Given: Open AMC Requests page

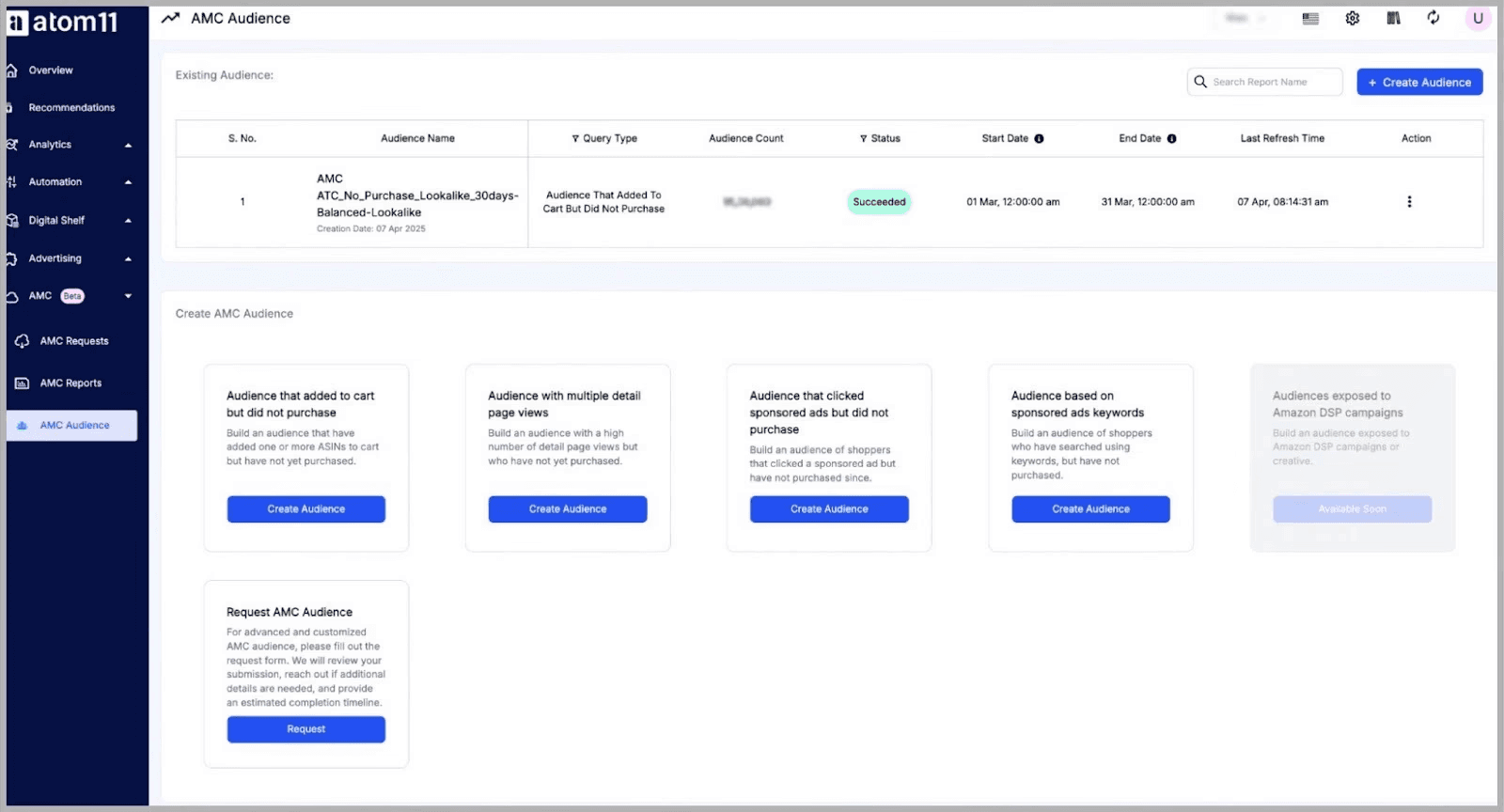Looking at the screenshot, I should tap(74, 341).
